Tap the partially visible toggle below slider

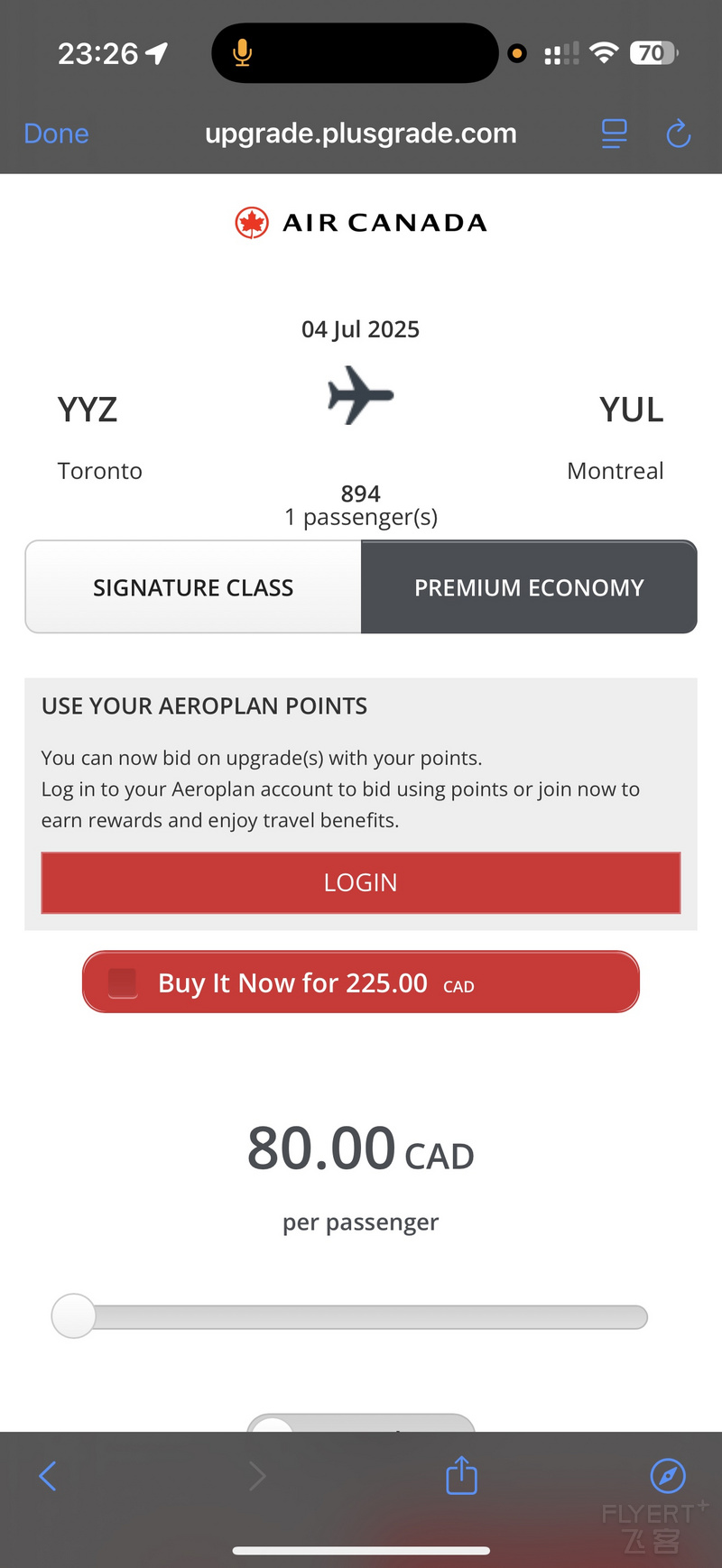coord(361,1423)
